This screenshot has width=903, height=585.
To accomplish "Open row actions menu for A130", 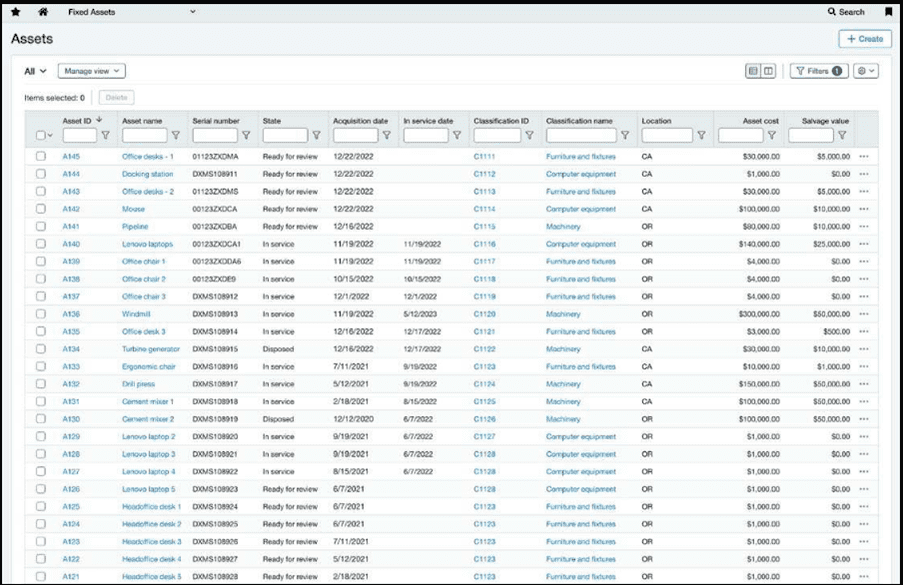I will click(864, 419).
